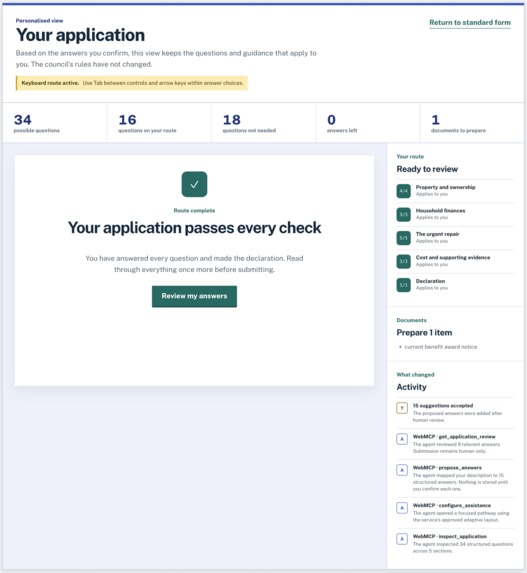
Task: Click the 1 documents to prepare stat
Action: 472,123
